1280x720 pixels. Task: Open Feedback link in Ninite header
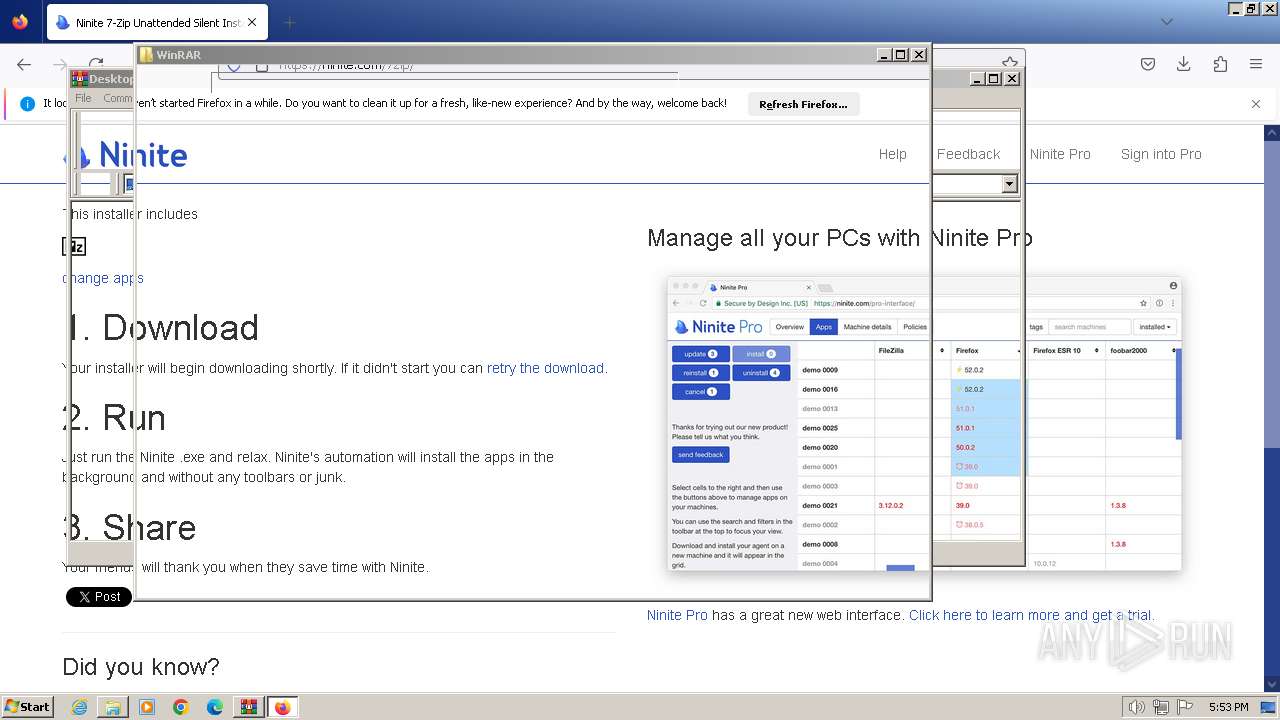tap(968, 154)
